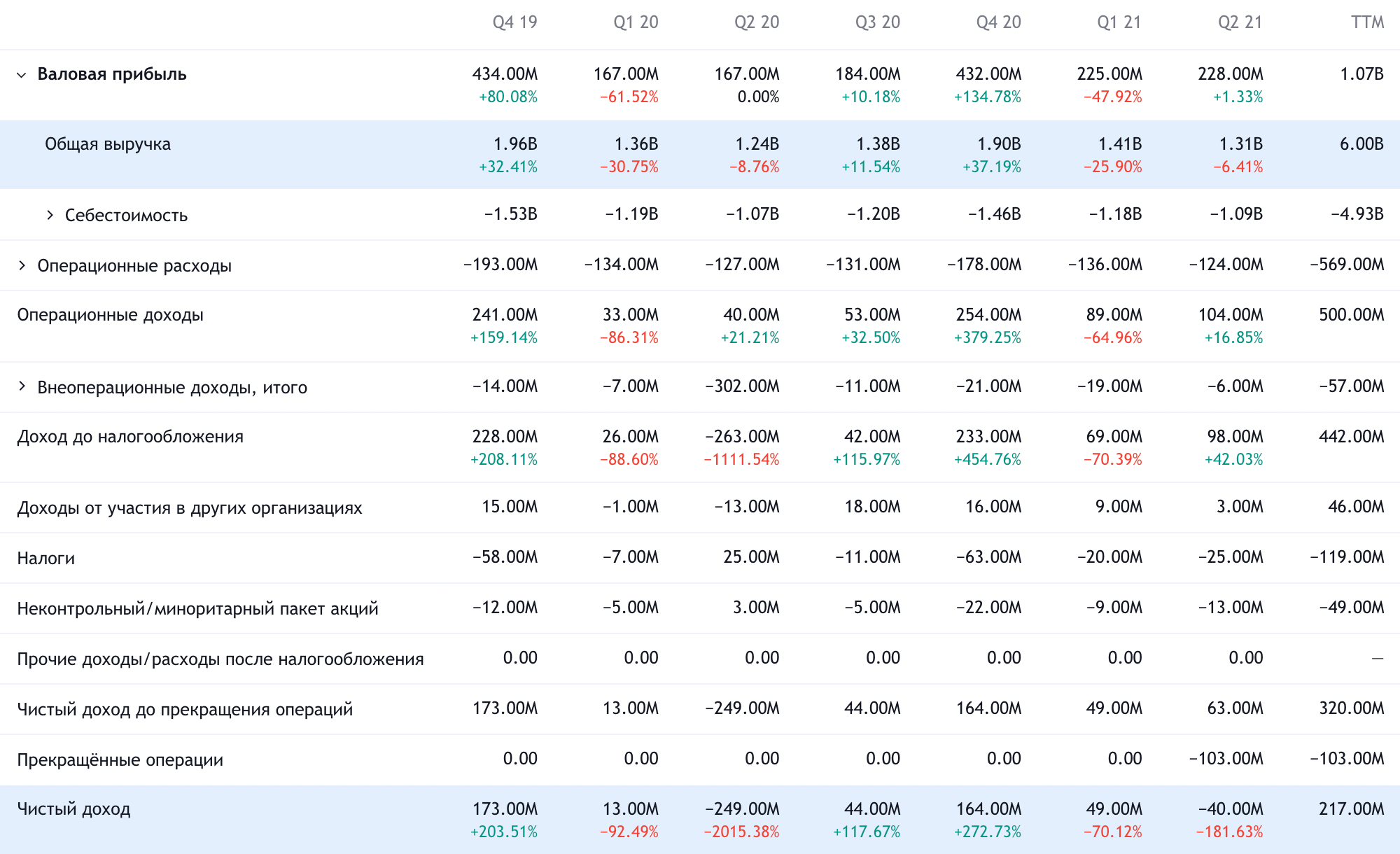The image size is (1400, 854).
Task: Select the Общая выручка row label
Action: tap(108, 144)
